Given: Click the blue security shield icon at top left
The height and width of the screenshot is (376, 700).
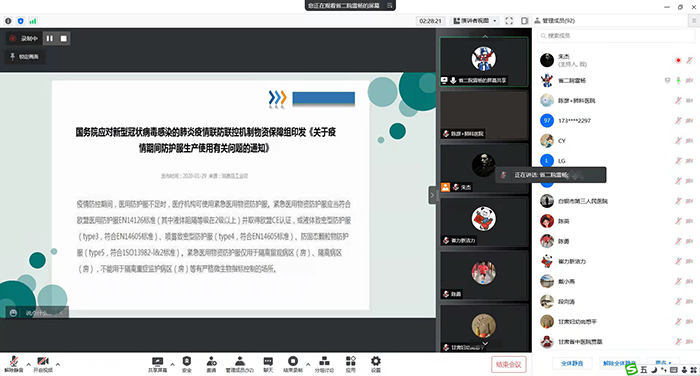Looking at the screenshot, I should click(21, 21).
